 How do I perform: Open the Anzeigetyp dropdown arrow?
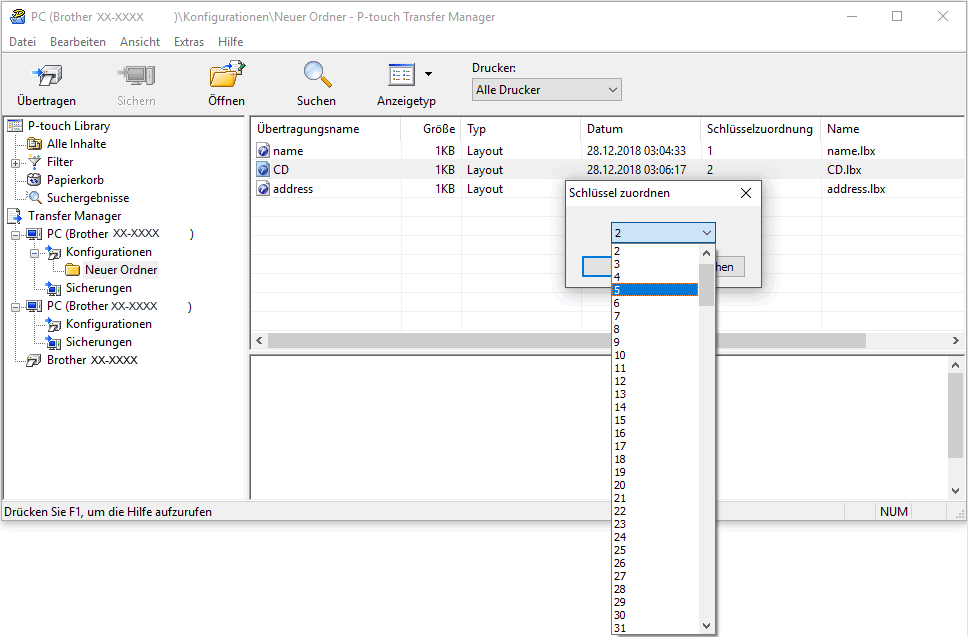pyautogui.click(x=428, y=74)
